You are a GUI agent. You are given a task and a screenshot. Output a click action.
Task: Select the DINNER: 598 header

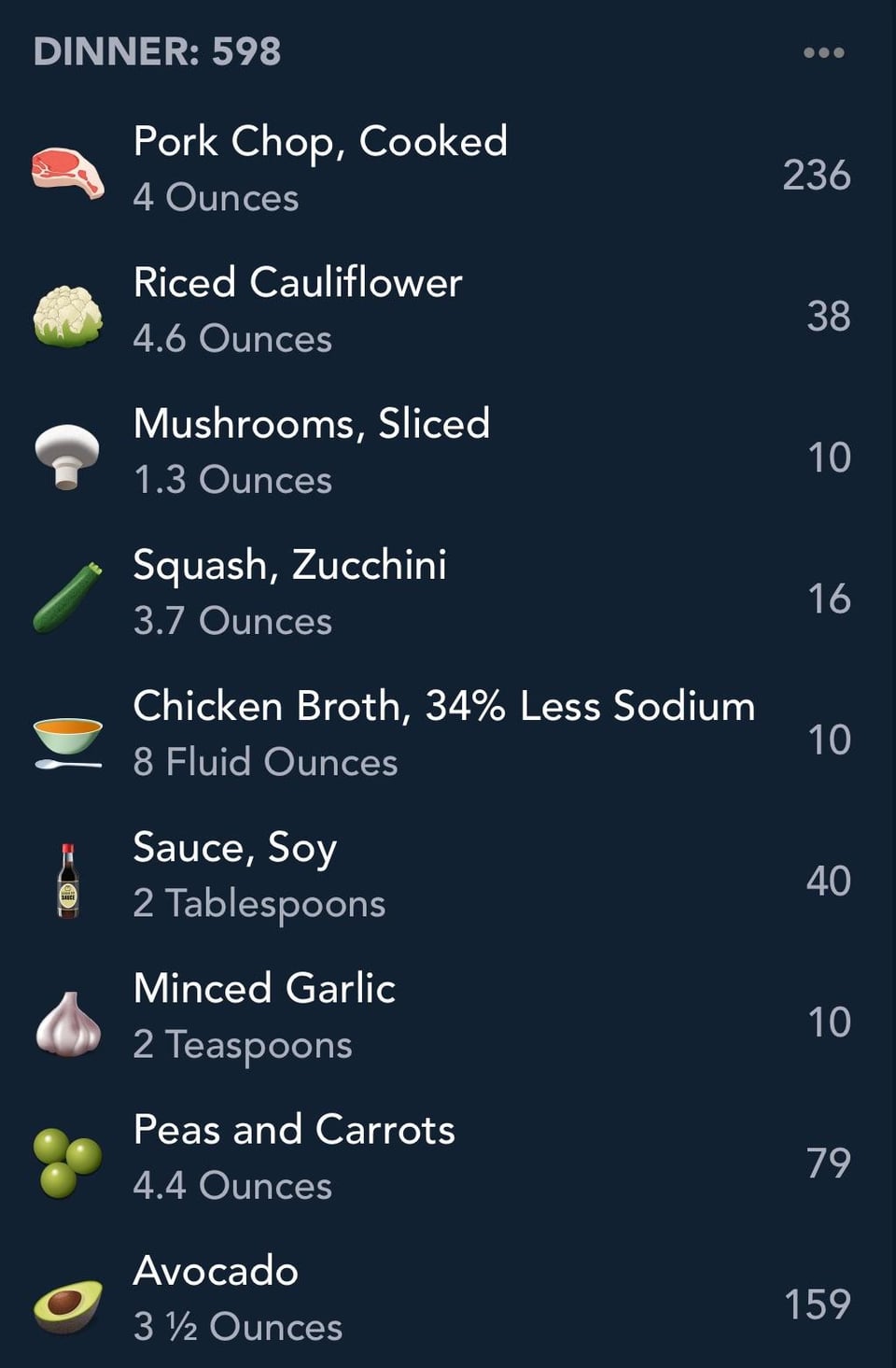157,52
